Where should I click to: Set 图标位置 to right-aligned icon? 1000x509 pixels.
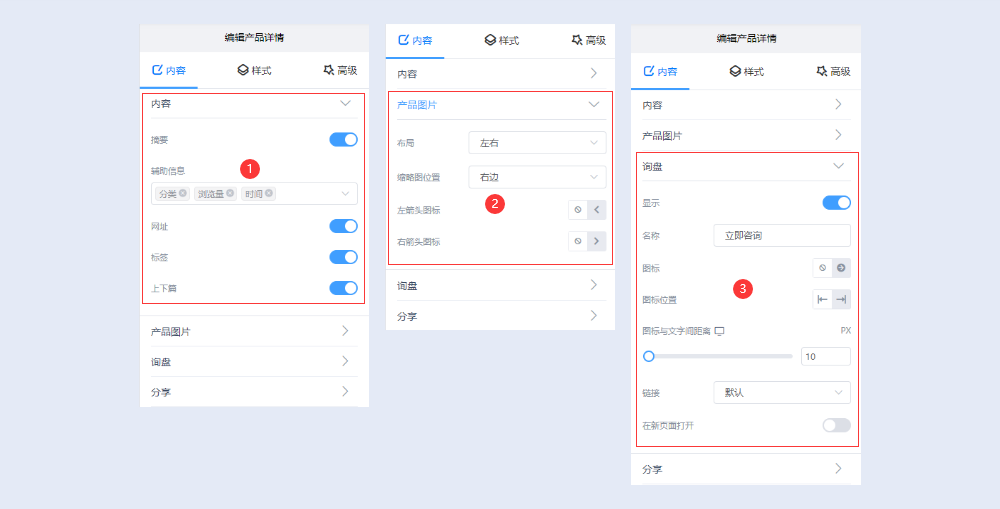click(x=841, y=299)
